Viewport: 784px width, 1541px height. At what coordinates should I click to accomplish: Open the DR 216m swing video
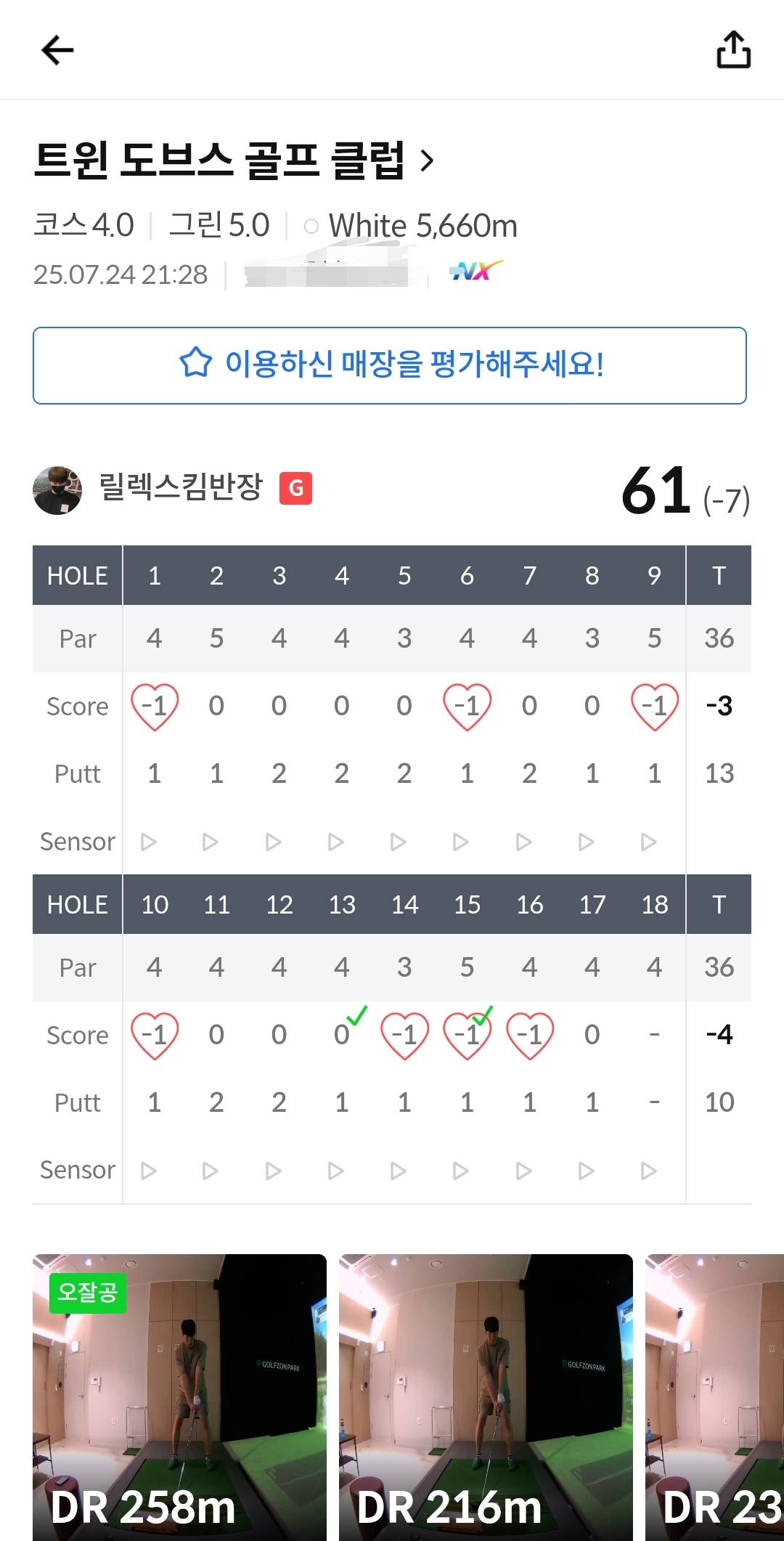click(x=486, y=1396)
